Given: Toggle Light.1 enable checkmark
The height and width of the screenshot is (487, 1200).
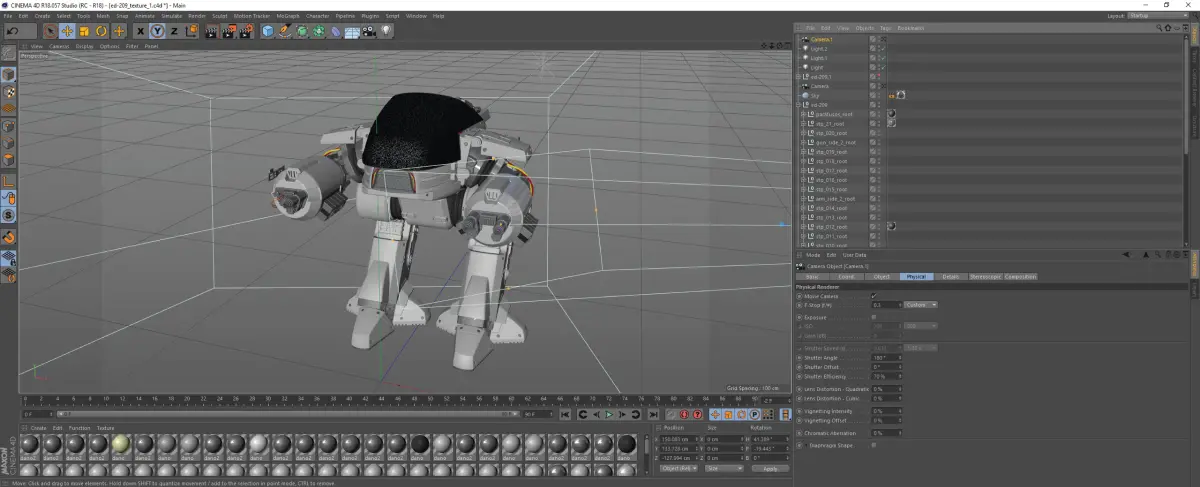Looking at the screenshot, I should tap(884, 58).
